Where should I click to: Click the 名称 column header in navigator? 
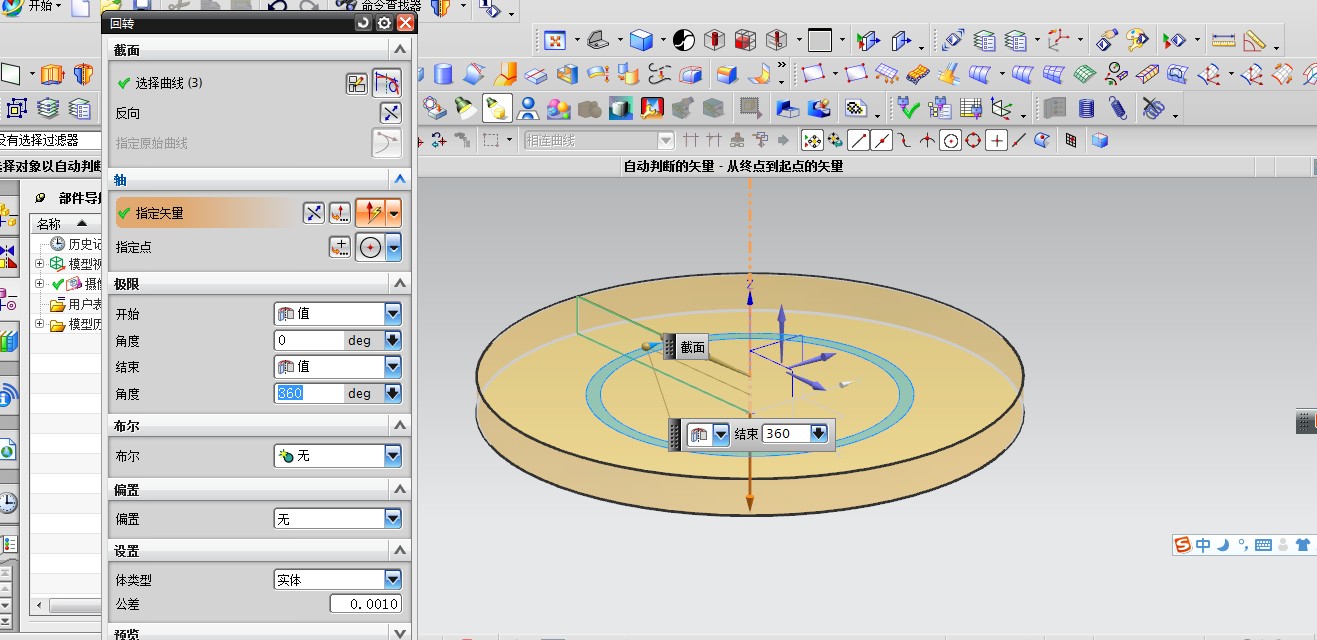50,224
